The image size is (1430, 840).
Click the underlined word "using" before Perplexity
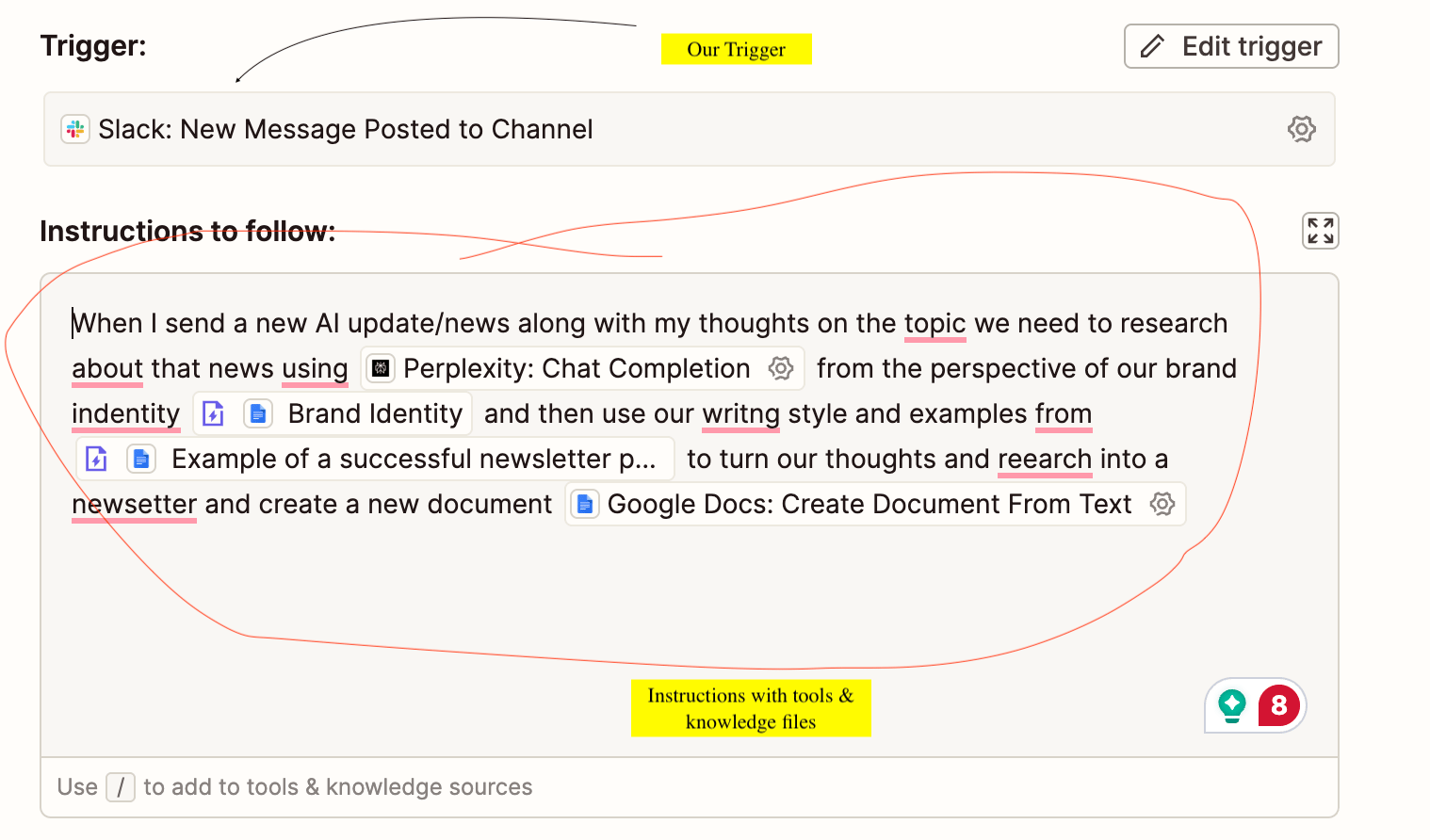pos(315,368)
